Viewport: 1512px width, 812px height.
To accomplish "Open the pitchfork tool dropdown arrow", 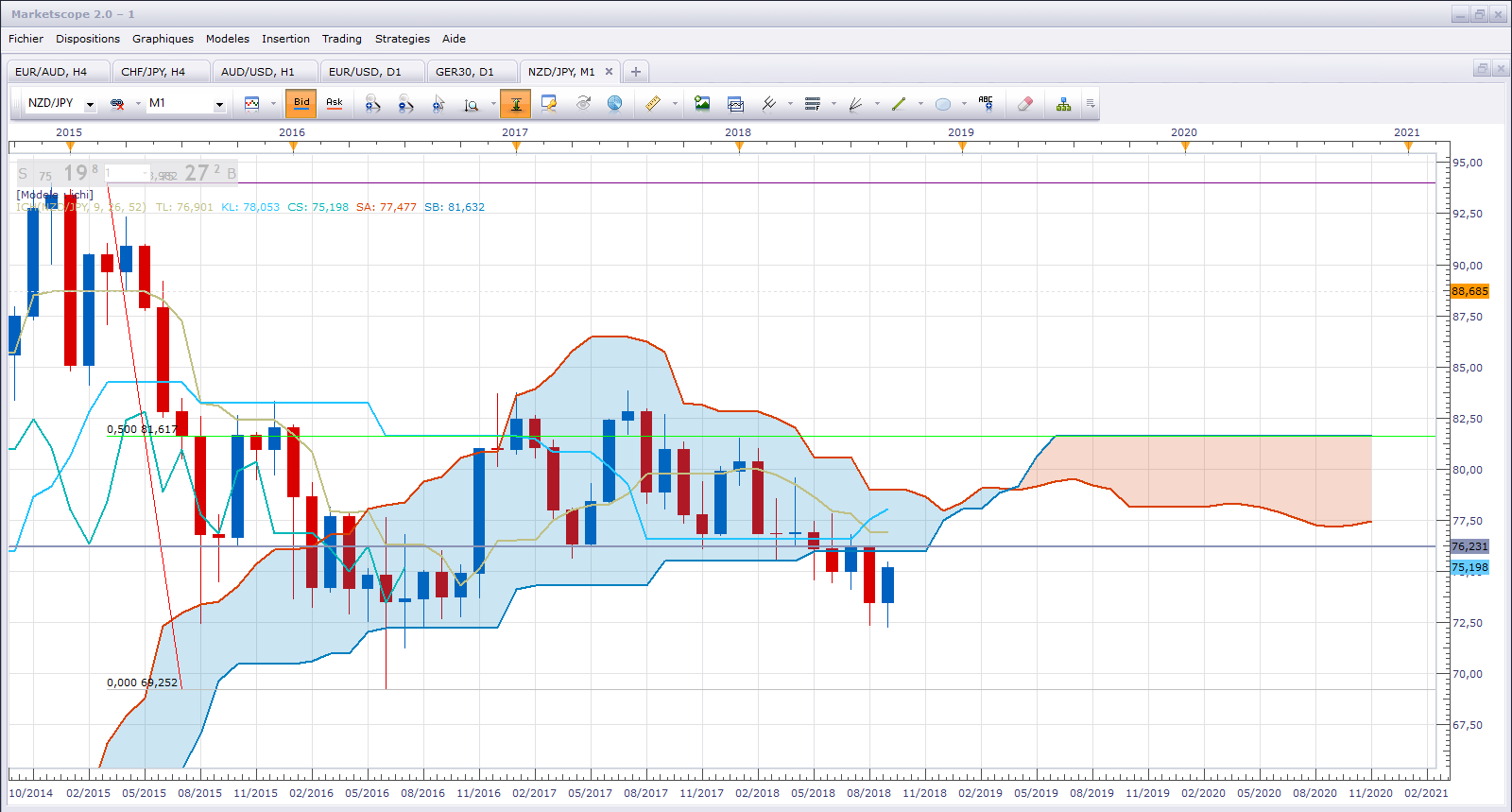I will (x=790, y=104).
